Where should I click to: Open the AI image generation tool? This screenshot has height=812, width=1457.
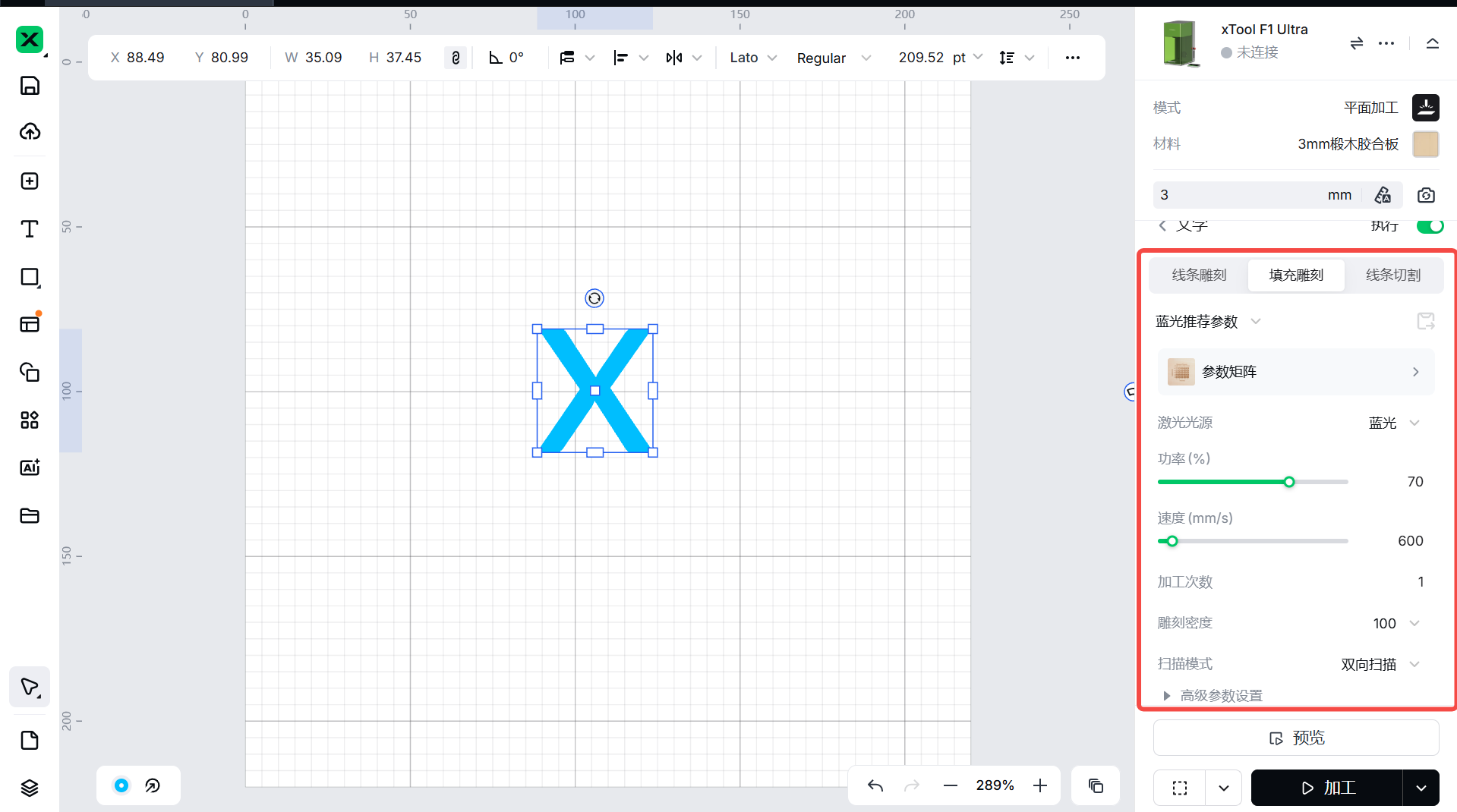coord(30,467)
